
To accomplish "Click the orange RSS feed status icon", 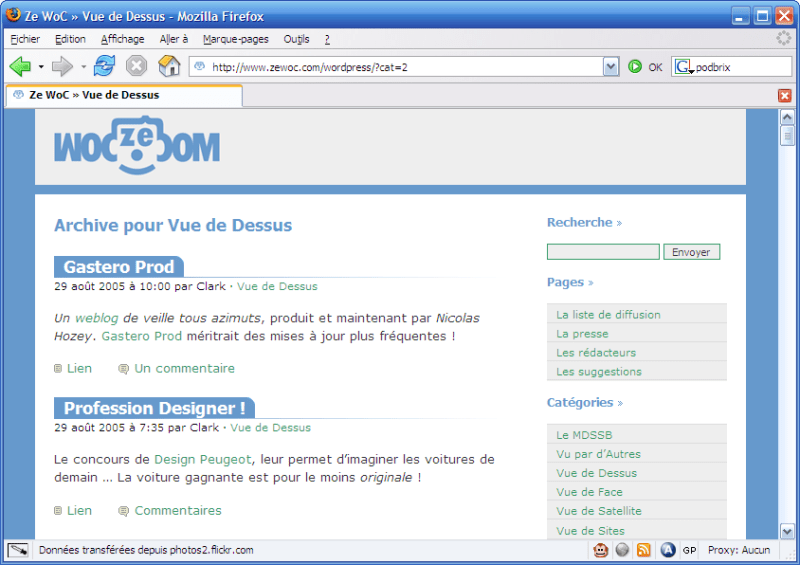I will pos(644,550).
